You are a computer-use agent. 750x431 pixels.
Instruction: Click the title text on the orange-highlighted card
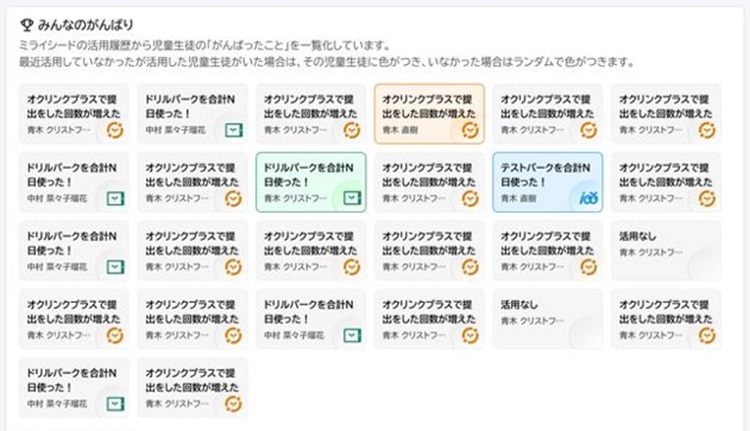tap(427, 107)
